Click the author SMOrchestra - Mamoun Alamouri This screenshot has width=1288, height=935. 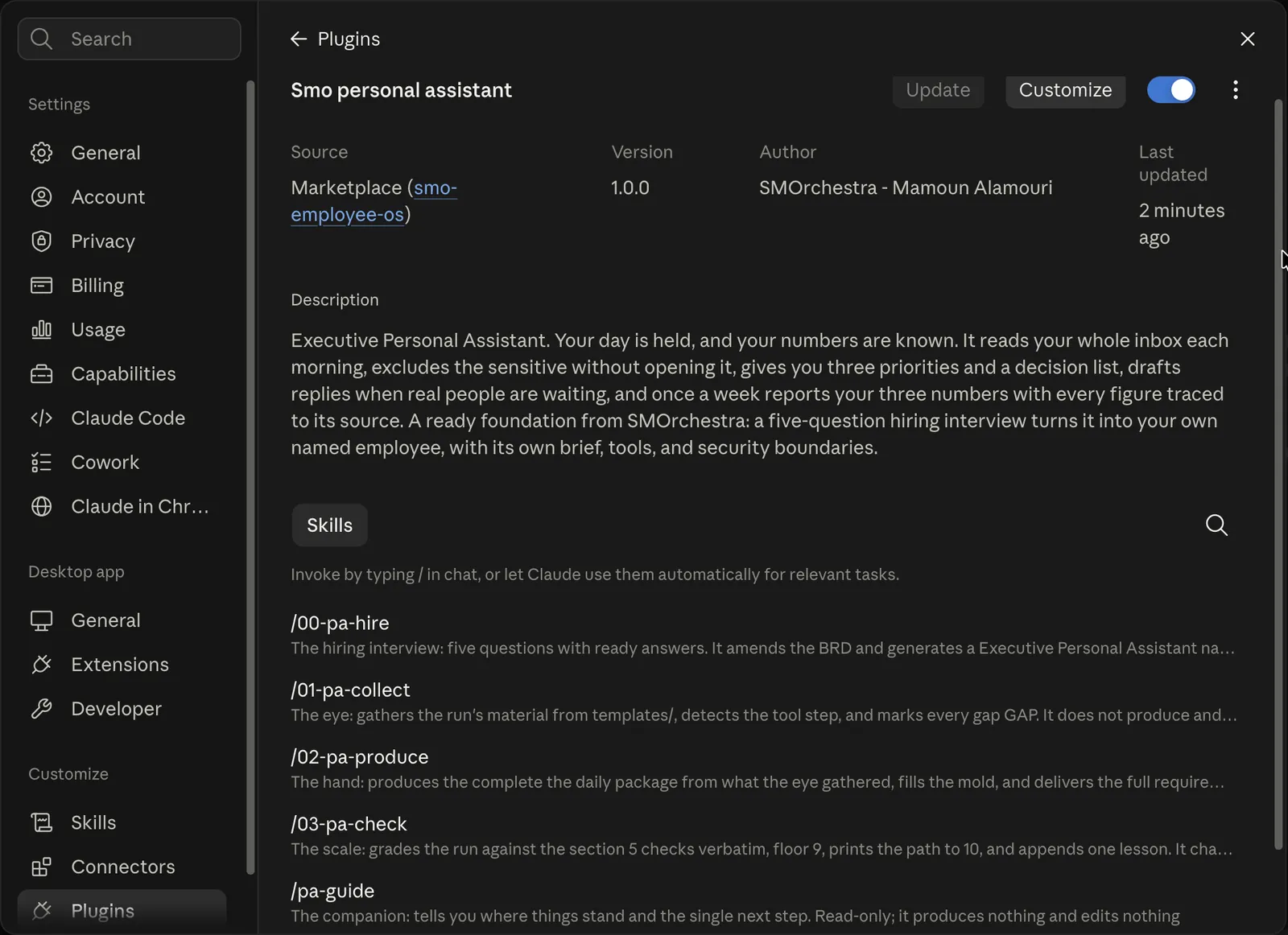pyautogui.click(x=906, y=187)
